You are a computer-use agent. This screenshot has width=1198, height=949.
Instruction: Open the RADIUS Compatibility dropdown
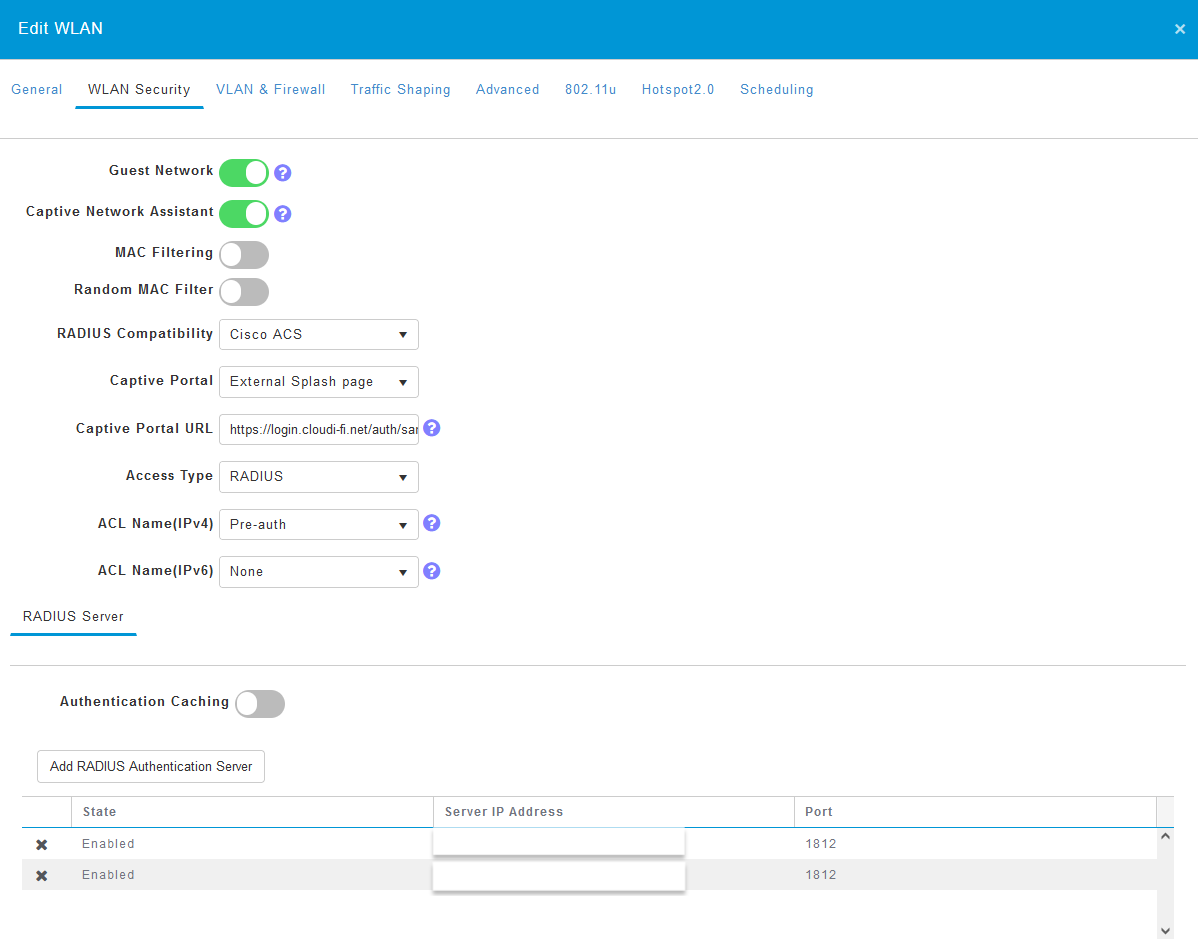(318, 334)
